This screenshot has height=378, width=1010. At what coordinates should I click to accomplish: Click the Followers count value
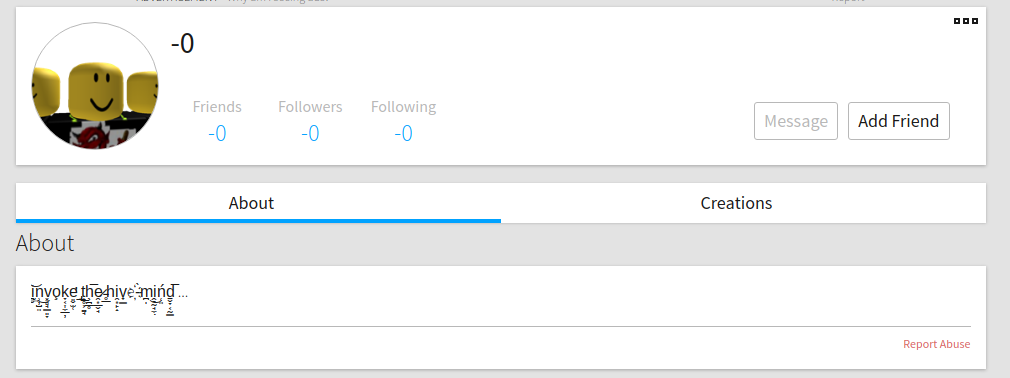point(310,133)
